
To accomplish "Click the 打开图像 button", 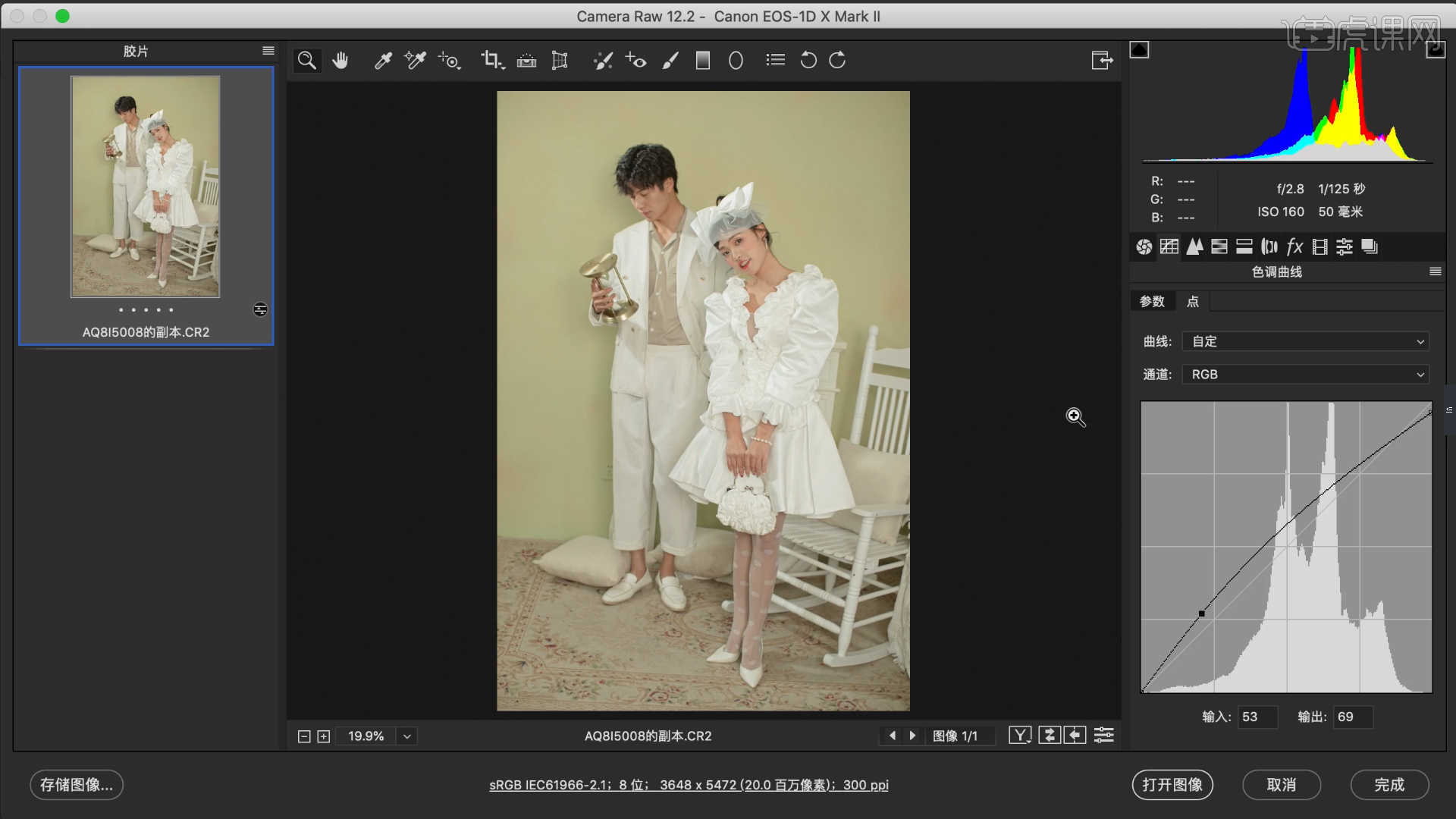I will click(x=1172, y=785).
